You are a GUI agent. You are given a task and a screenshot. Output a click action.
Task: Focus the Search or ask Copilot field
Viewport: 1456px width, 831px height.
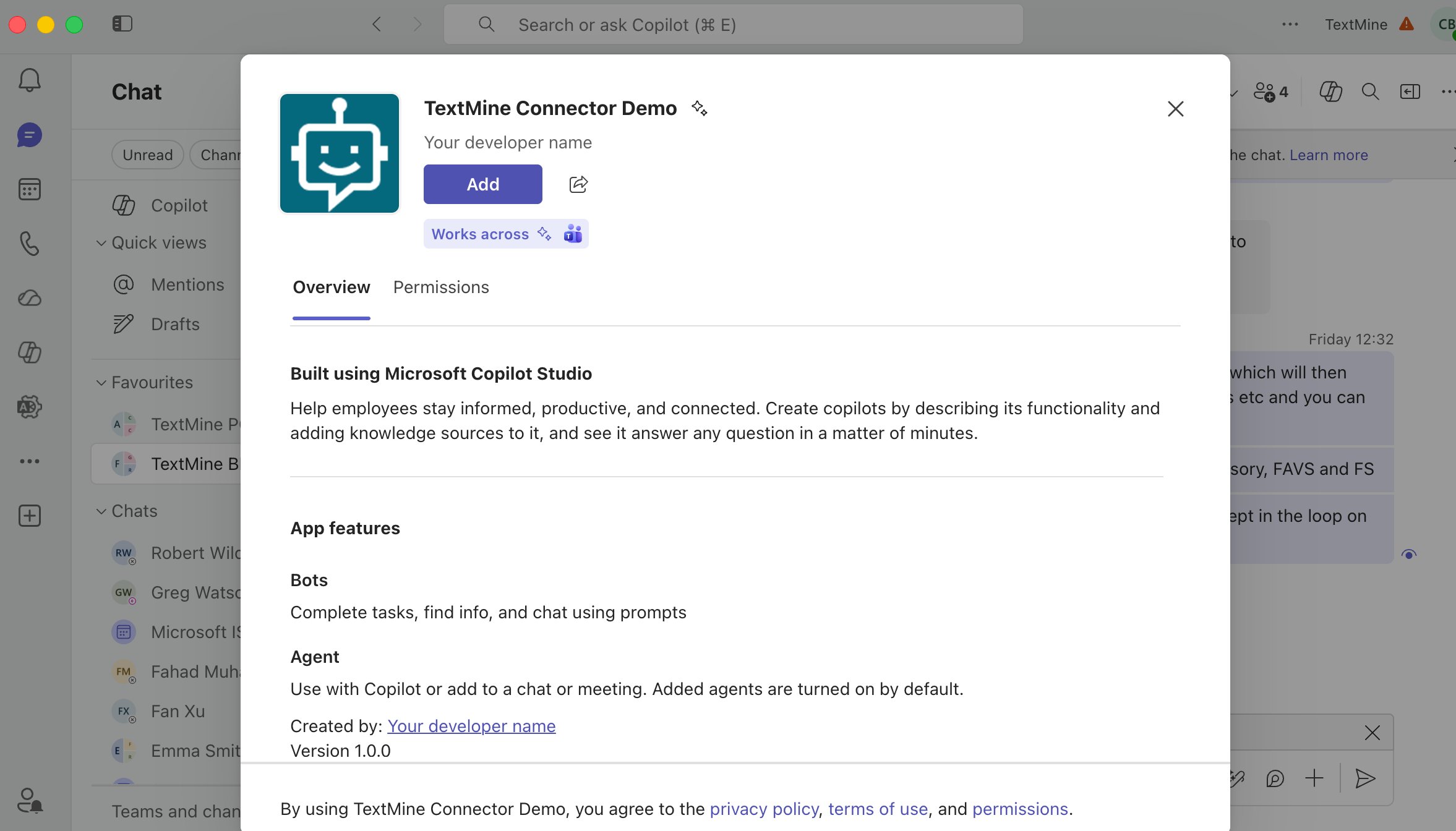pos(734,25)
